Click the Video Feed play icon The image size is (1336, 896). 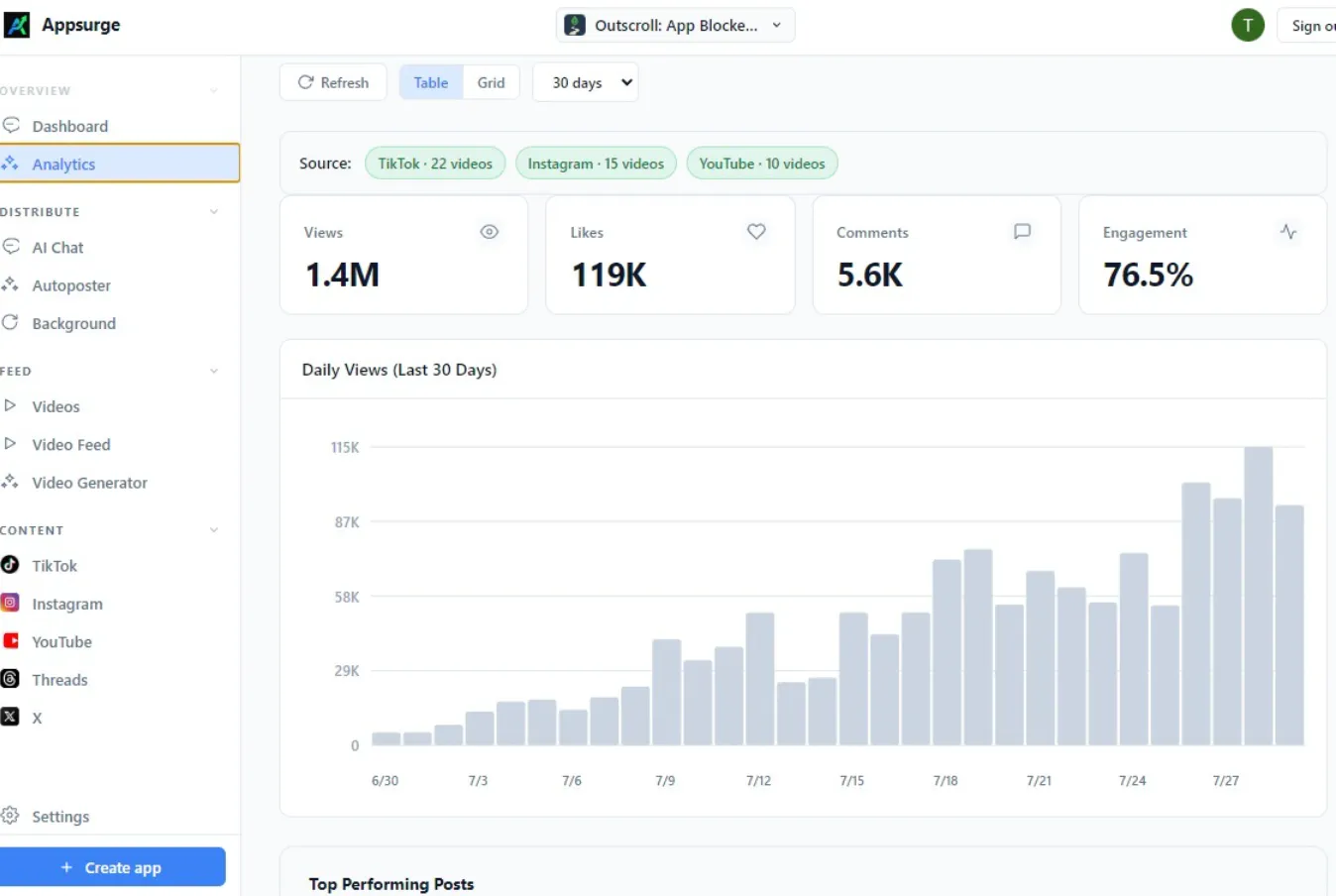10,443
